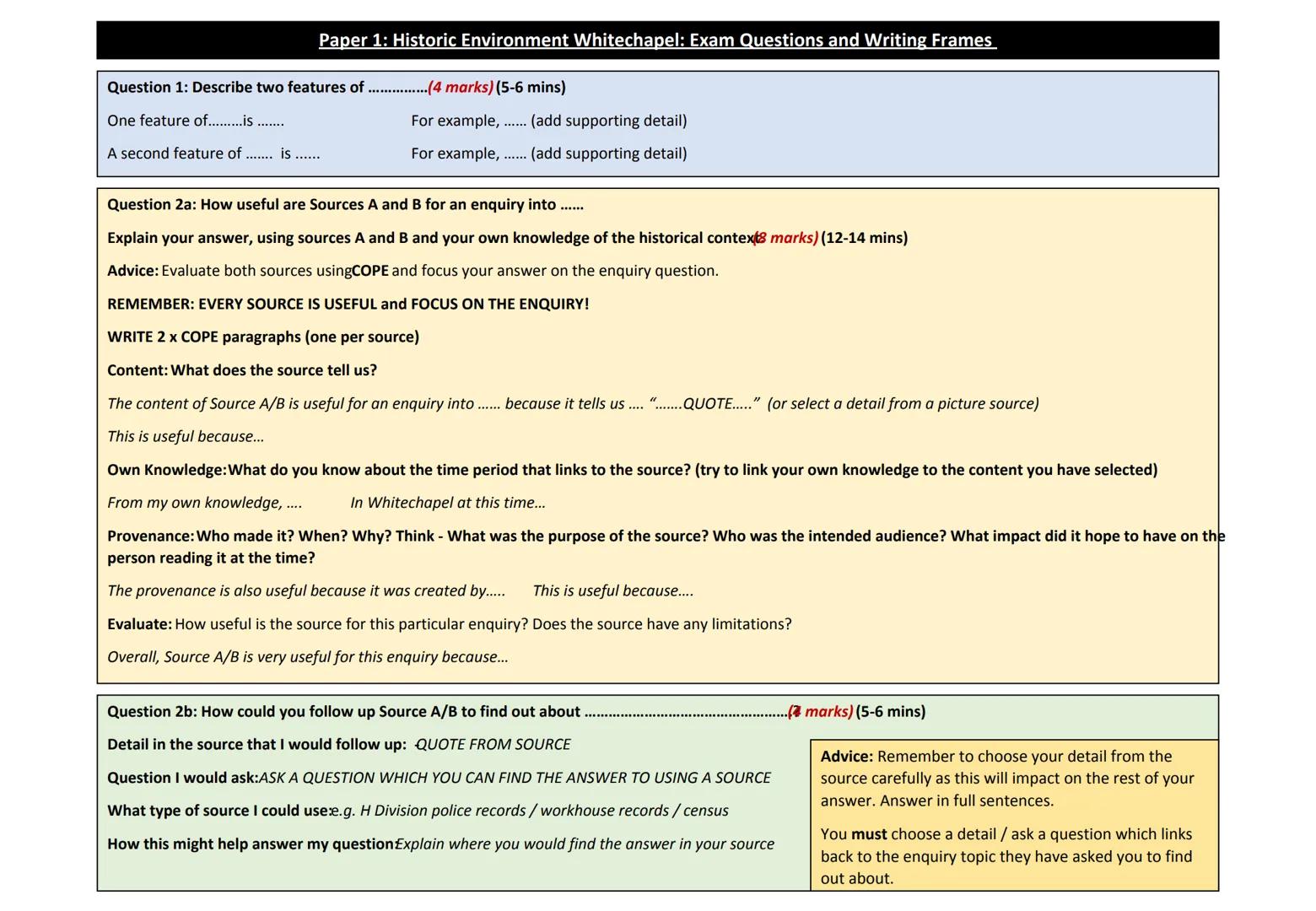Click the bold word COPE in Advice line
The image size is (1316, 911).
coord(370,271)
